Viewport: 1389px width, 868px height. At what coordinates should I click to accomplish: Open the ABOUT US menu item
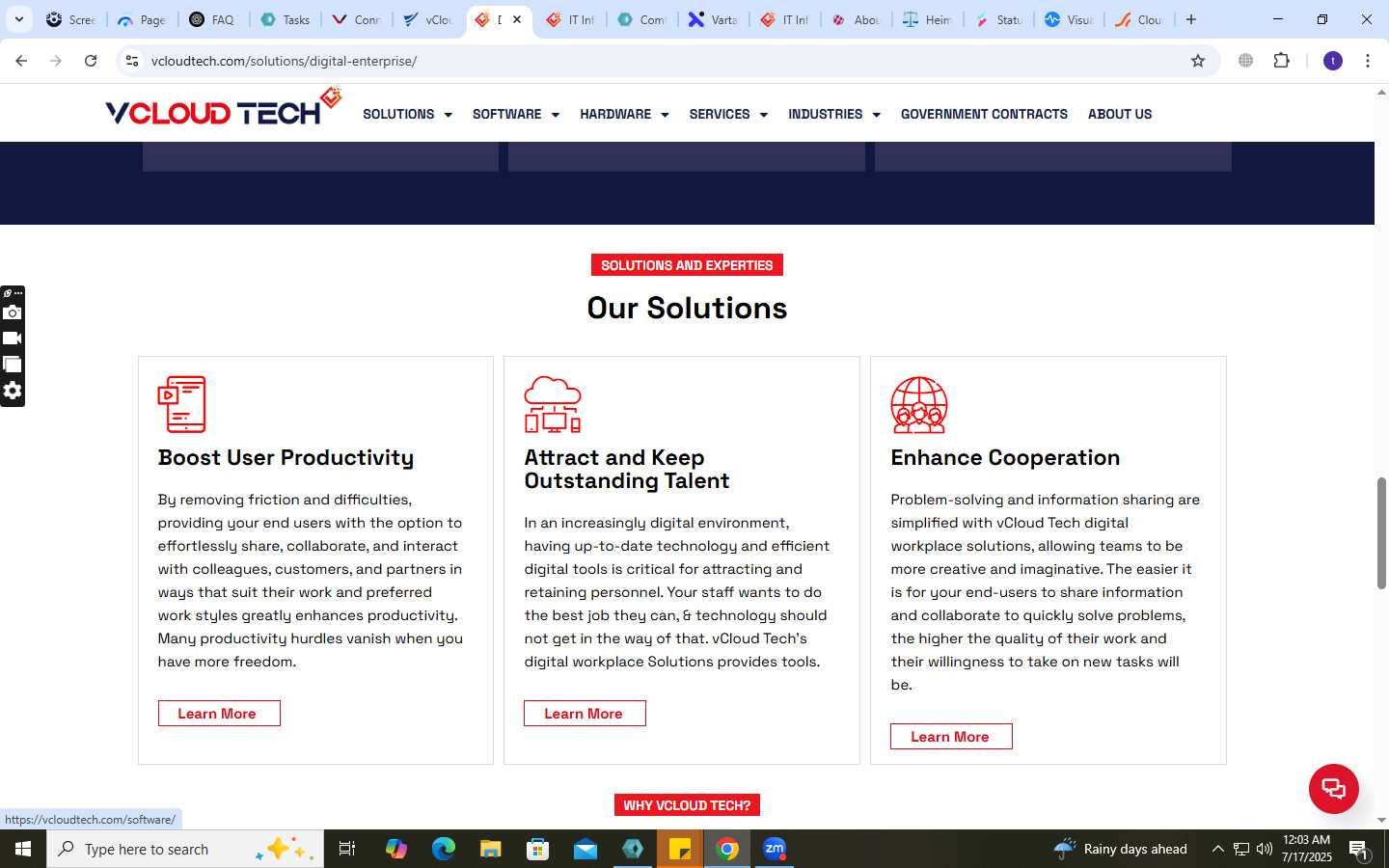coord(1120,114)
